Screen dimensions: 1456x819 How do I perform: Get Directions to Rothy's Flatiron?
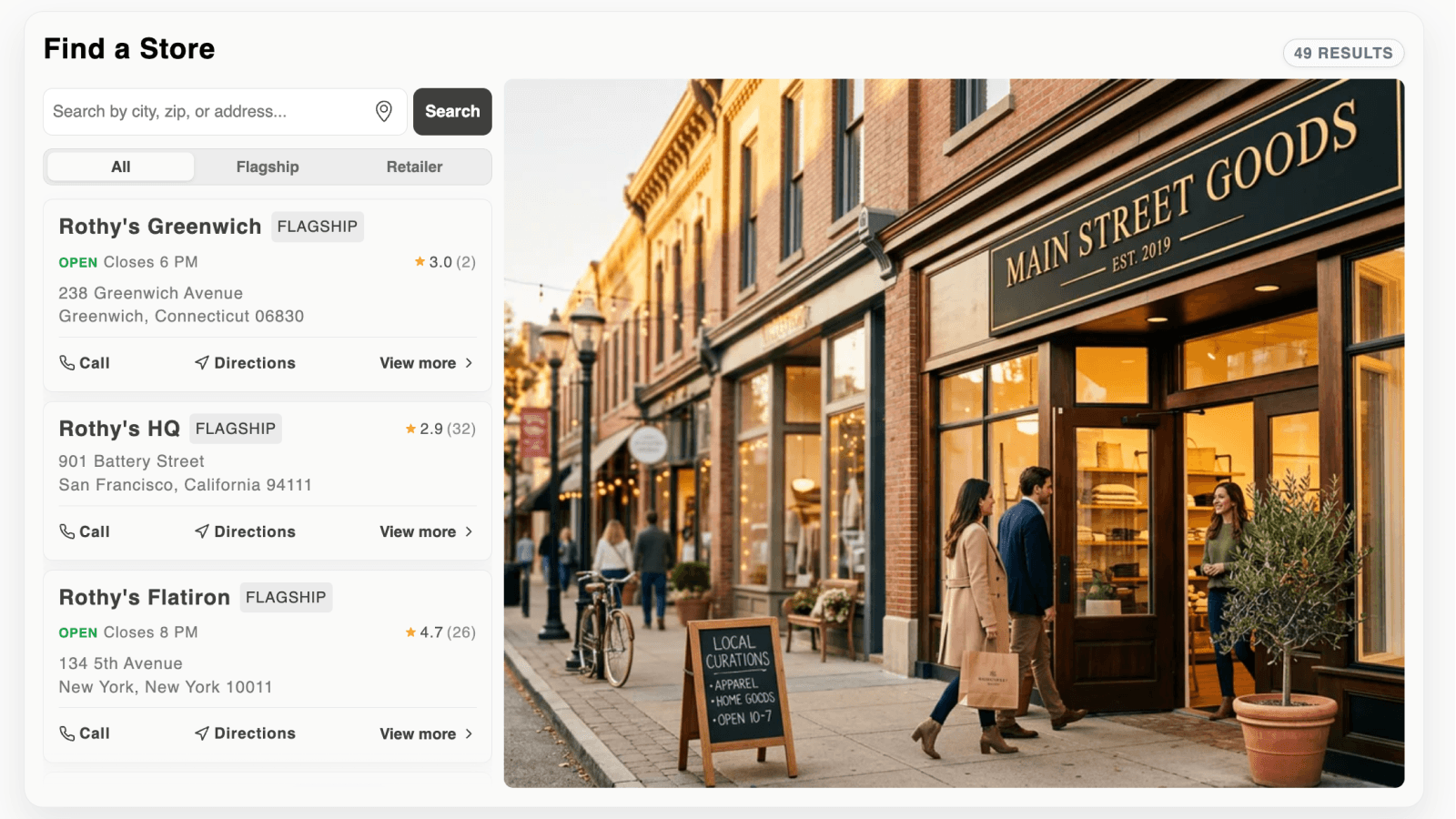(x=245, y=733)
